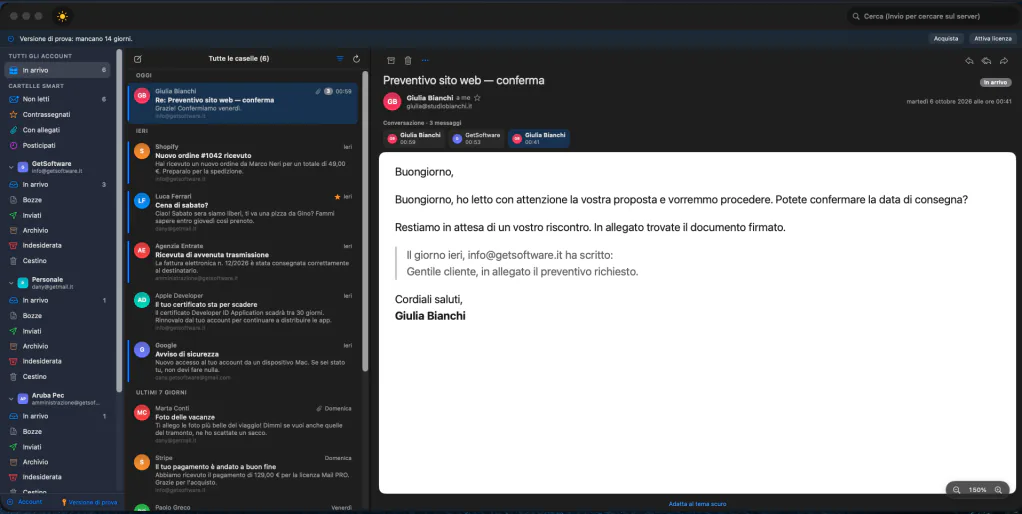Open Archivio folder under Aruba Pec
1022x514 pixels.
click(57, 462)
